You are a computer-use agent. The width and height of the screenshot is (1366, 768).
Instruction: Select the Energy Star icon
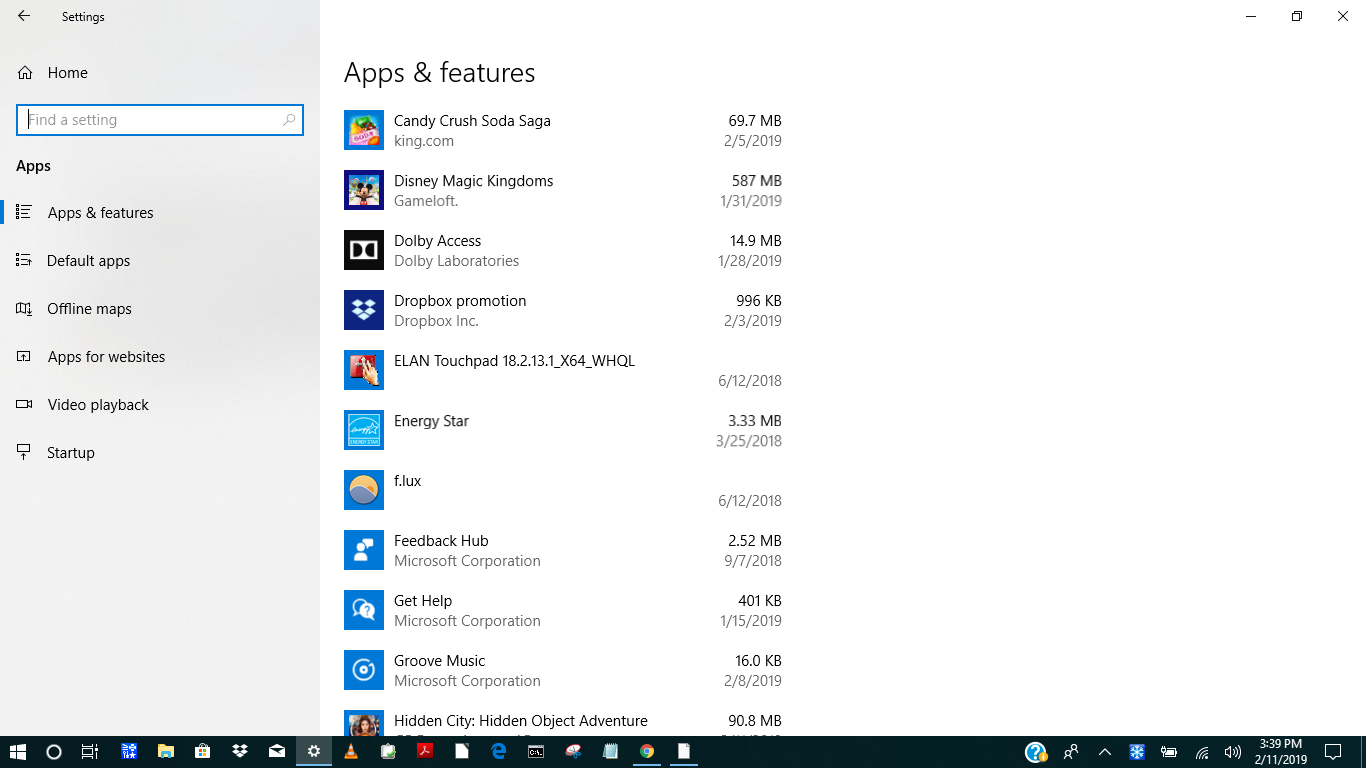point(364,430)
